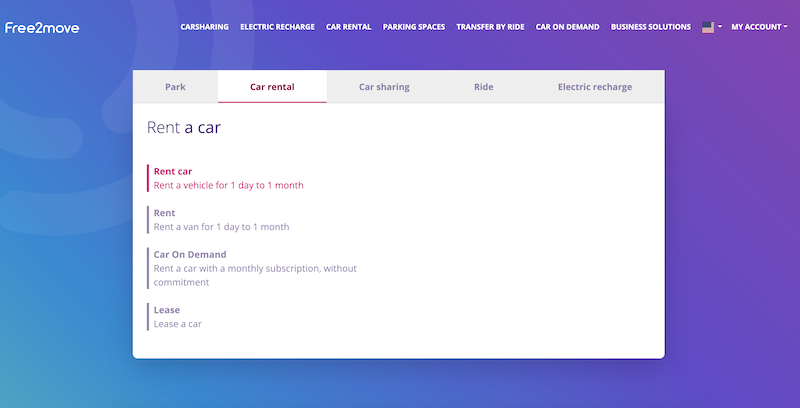Image resolution: width=800 pixels, height=408 pixels.
Task: Choose Rent car for 1 day to 1 month
Action: [x=226, y=178]
